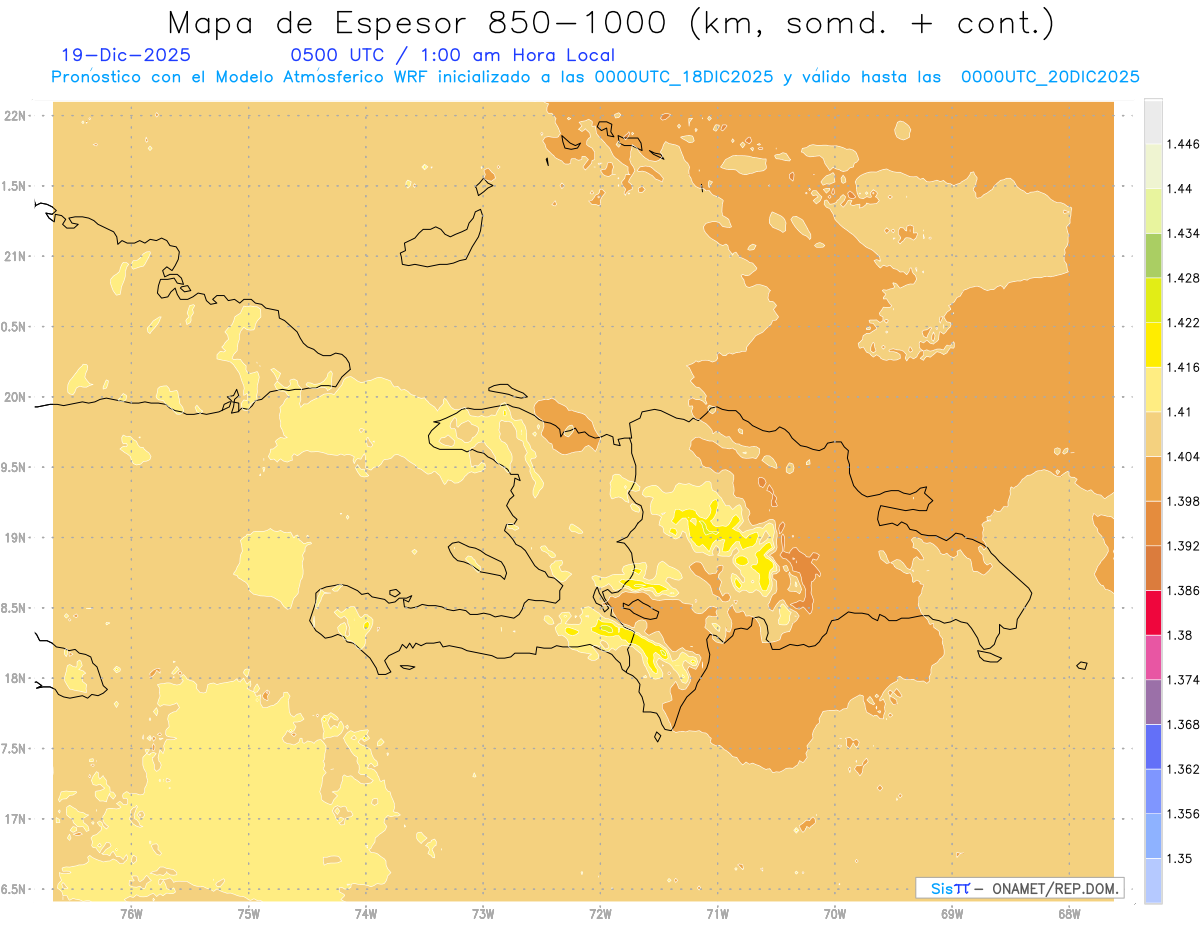Click the 21N latitude label
The image size is (1200, 927).
click(x=15, y=257)
